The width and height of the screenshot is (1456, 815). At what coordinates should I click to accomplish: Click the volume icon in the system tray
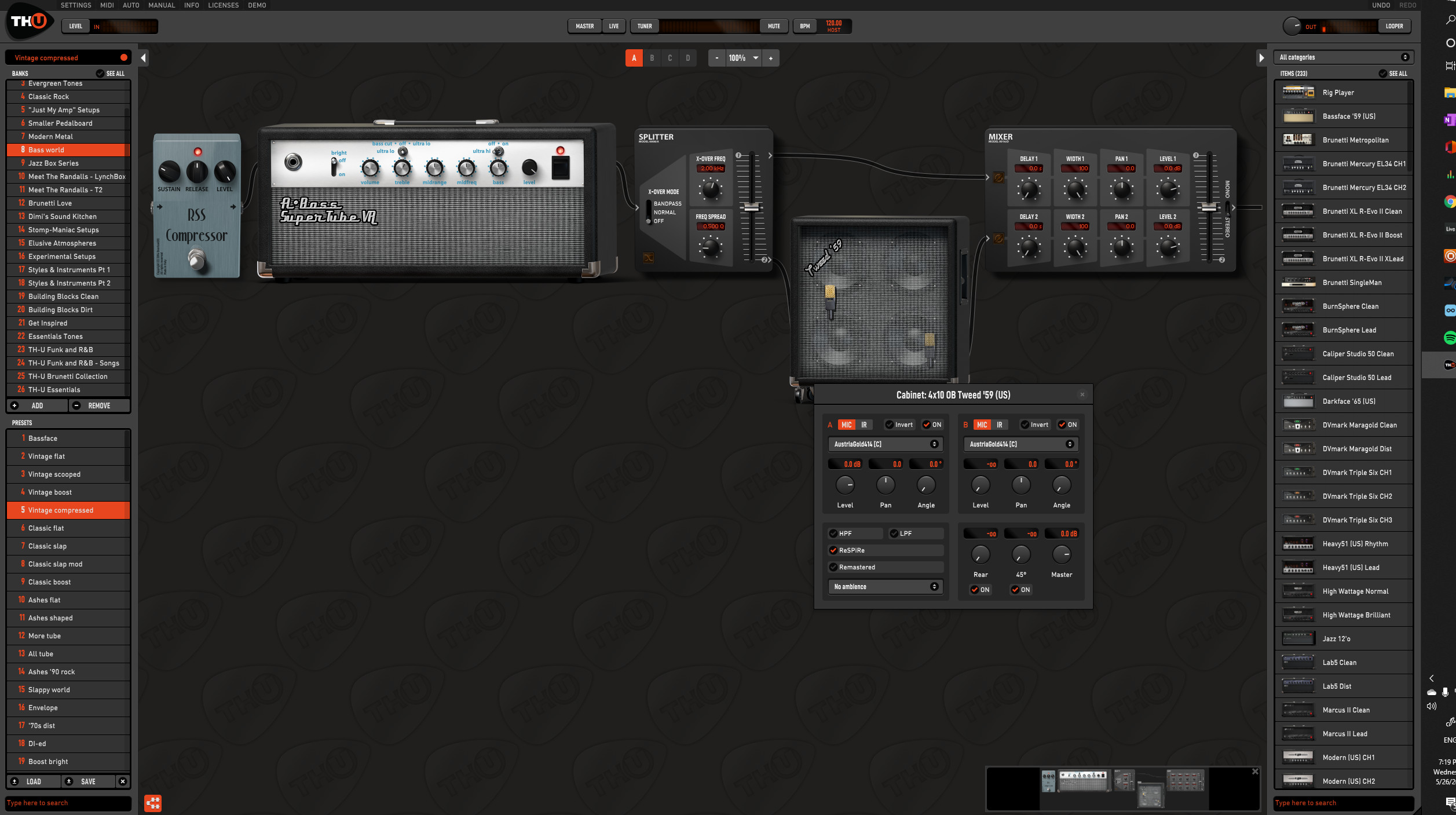[1432, 706]
